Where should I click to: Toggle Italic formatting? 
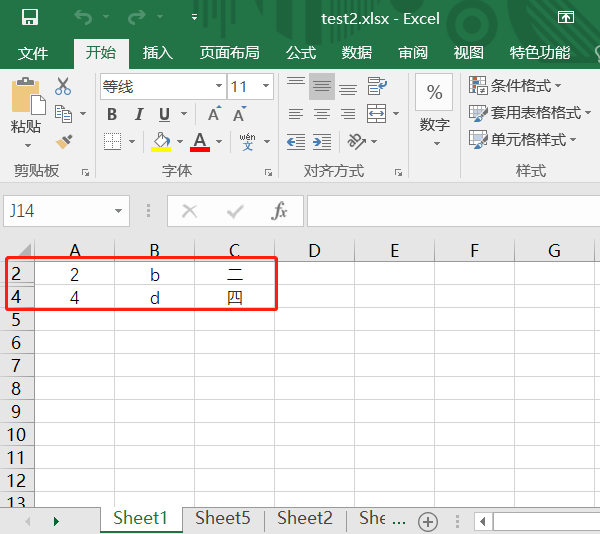[139, 114]
